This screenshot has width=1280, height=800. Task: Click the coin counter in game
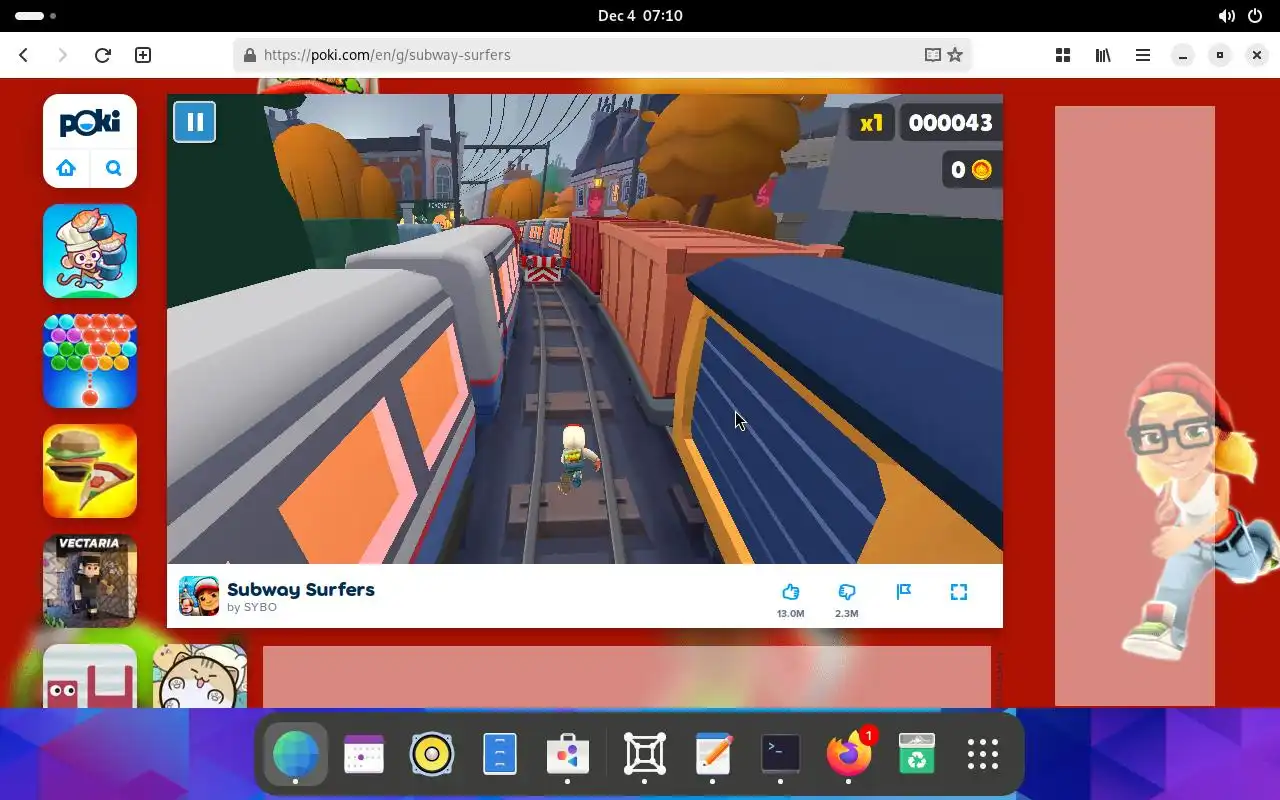tap(971, 170)
